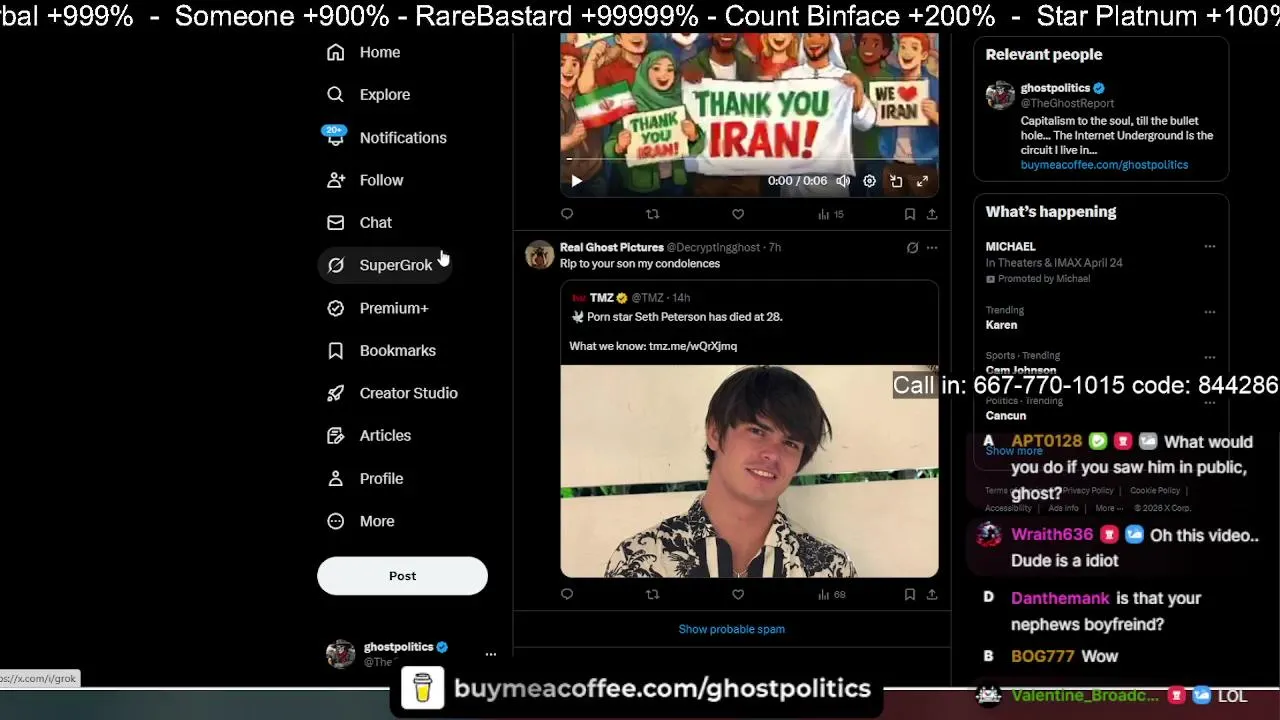Like the Real Ghost Pictures post
This screenshot has height=720, width=1280.
(x=738, y=594)
